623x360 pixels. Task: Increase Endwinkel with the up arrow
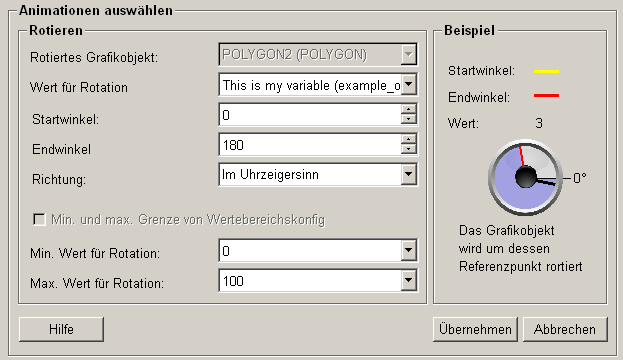tap(408, 139)
